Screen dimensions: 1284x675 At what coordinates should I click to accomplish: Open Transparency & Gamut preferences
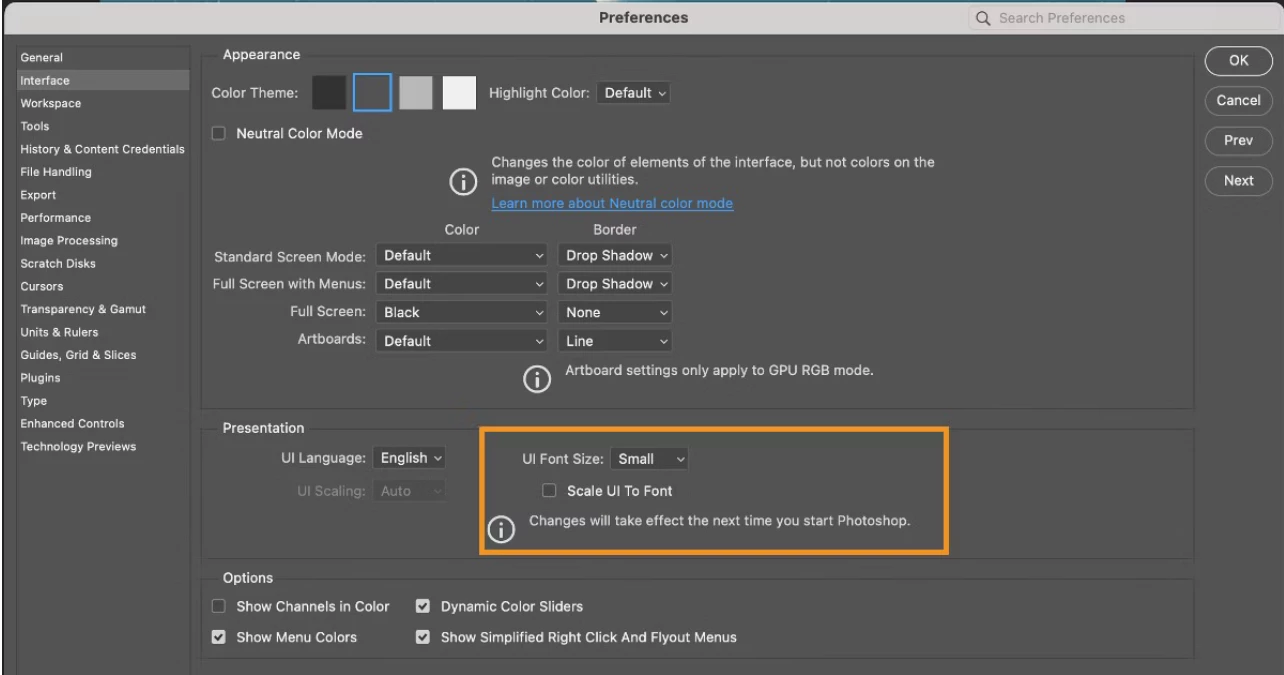click(x=83, y=309)
